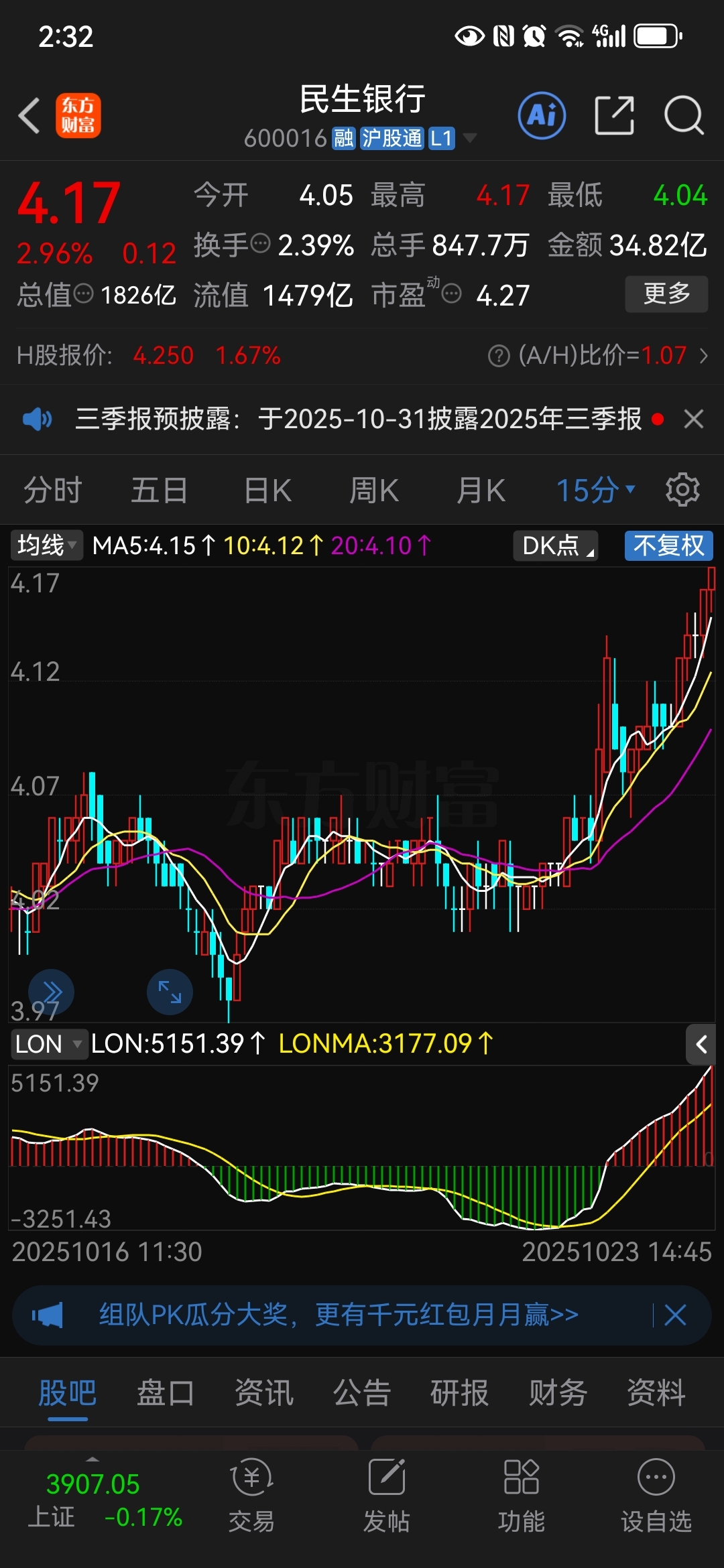The image size is (724, 1568).
Task: Switch to 日K chart tab
Action: click(267, 490)
